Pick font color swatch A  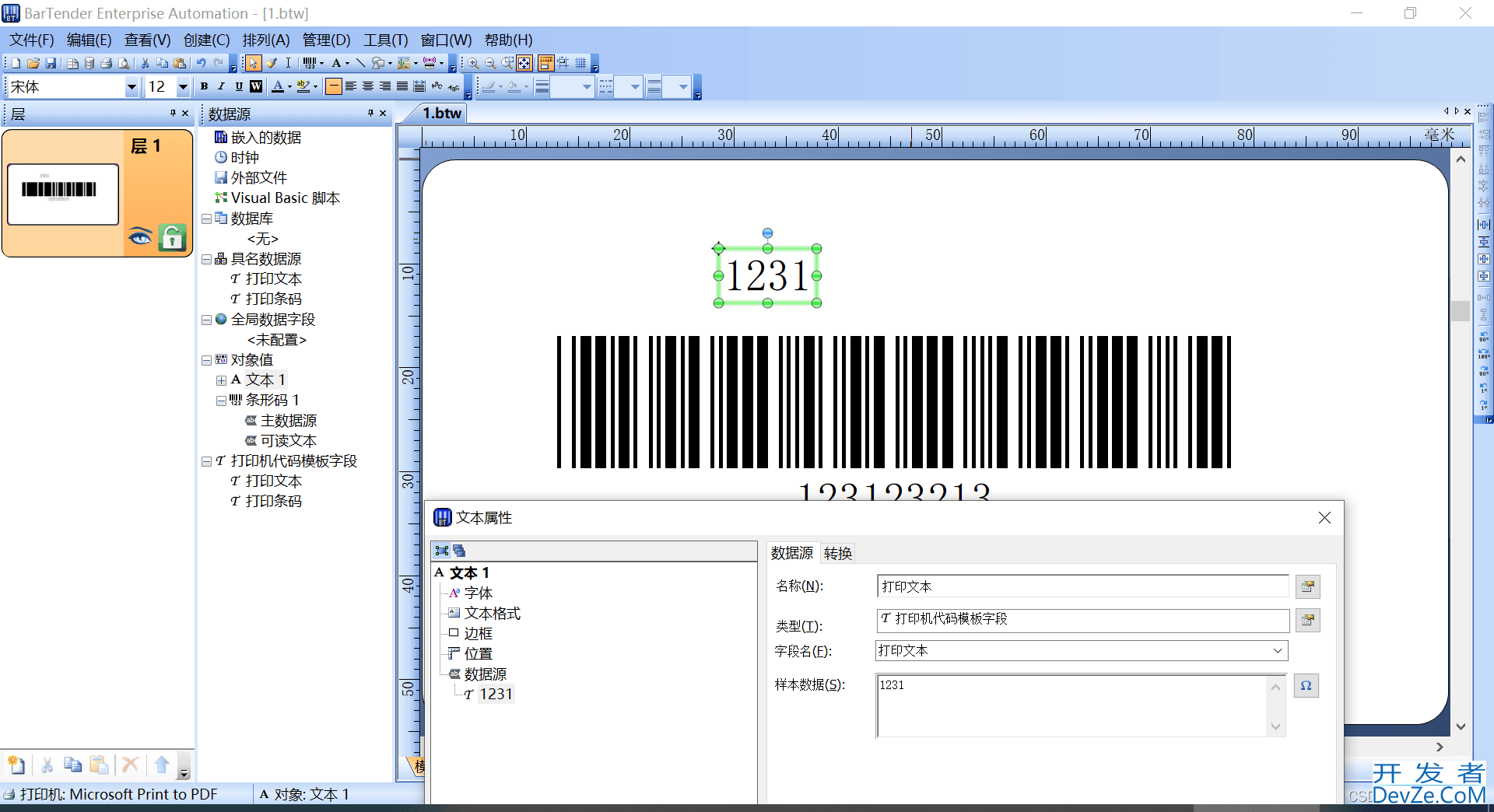coord(278,86)
